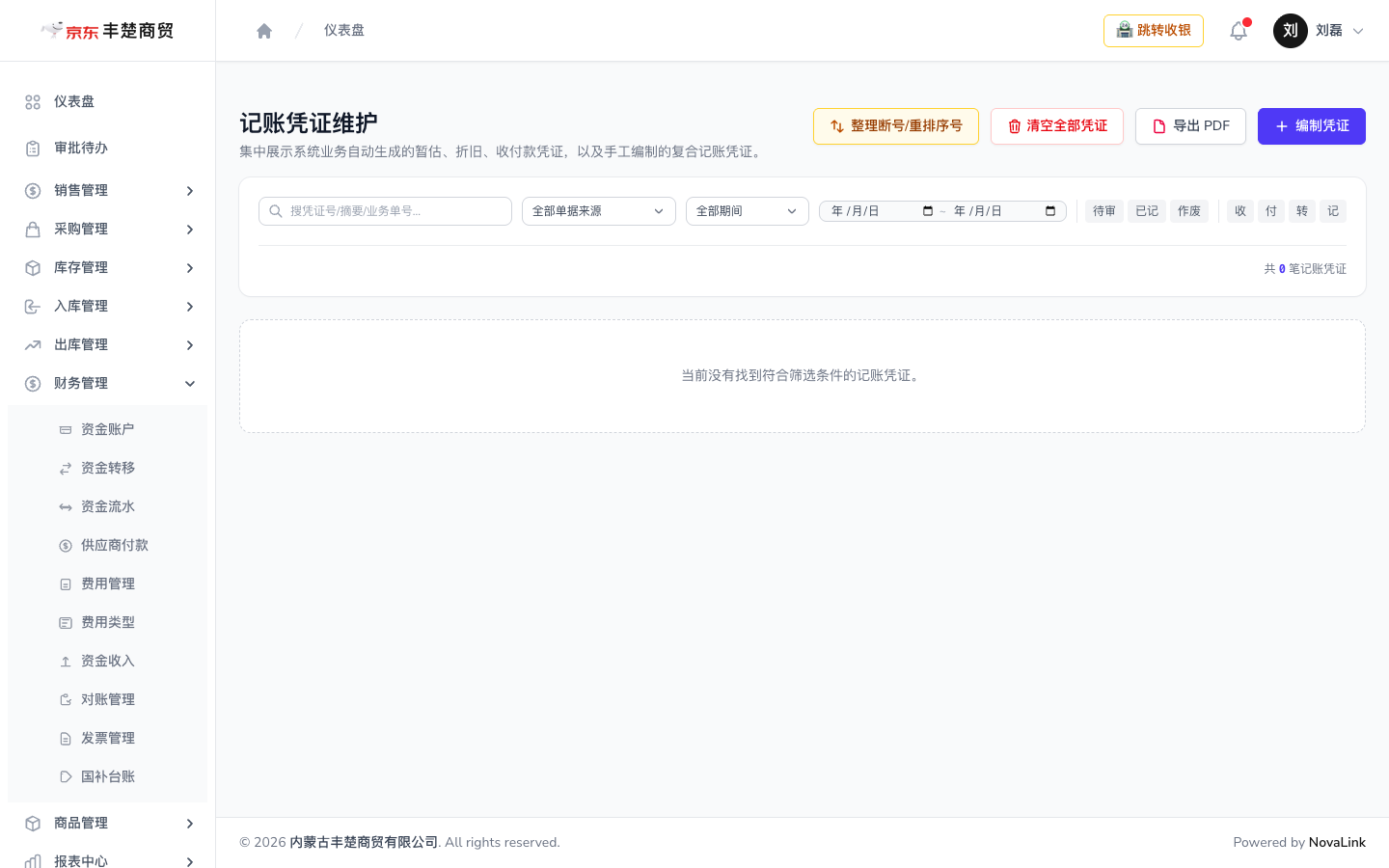Collapse the 财务管理 chevron
The height and width of the screenshot is (868, 1389).
[x=190, y=384]
